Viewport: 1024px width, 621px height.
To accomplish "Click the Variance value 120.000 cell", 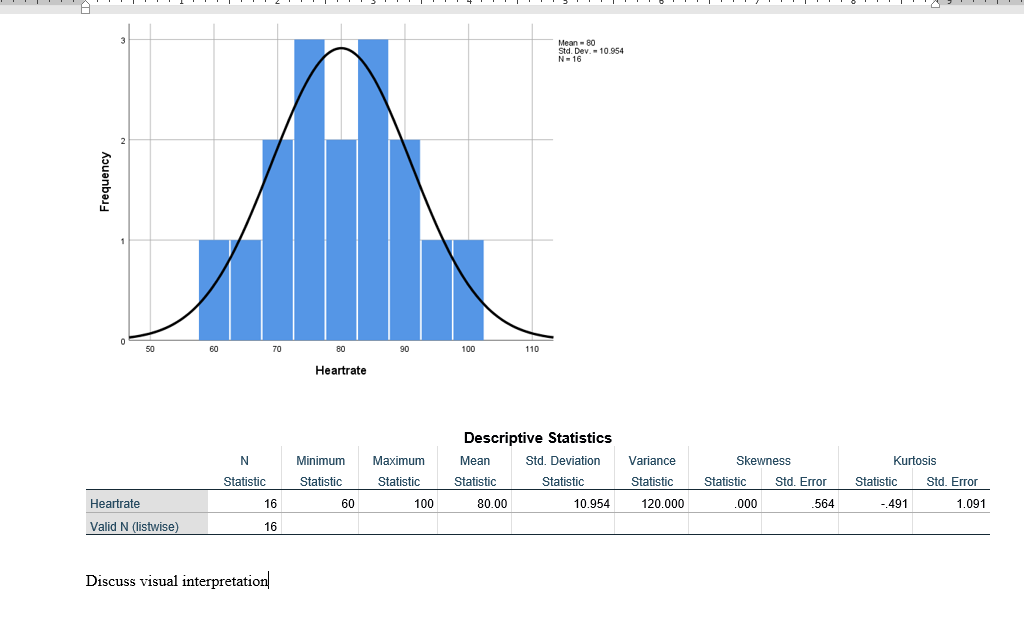I will (663, 504).
